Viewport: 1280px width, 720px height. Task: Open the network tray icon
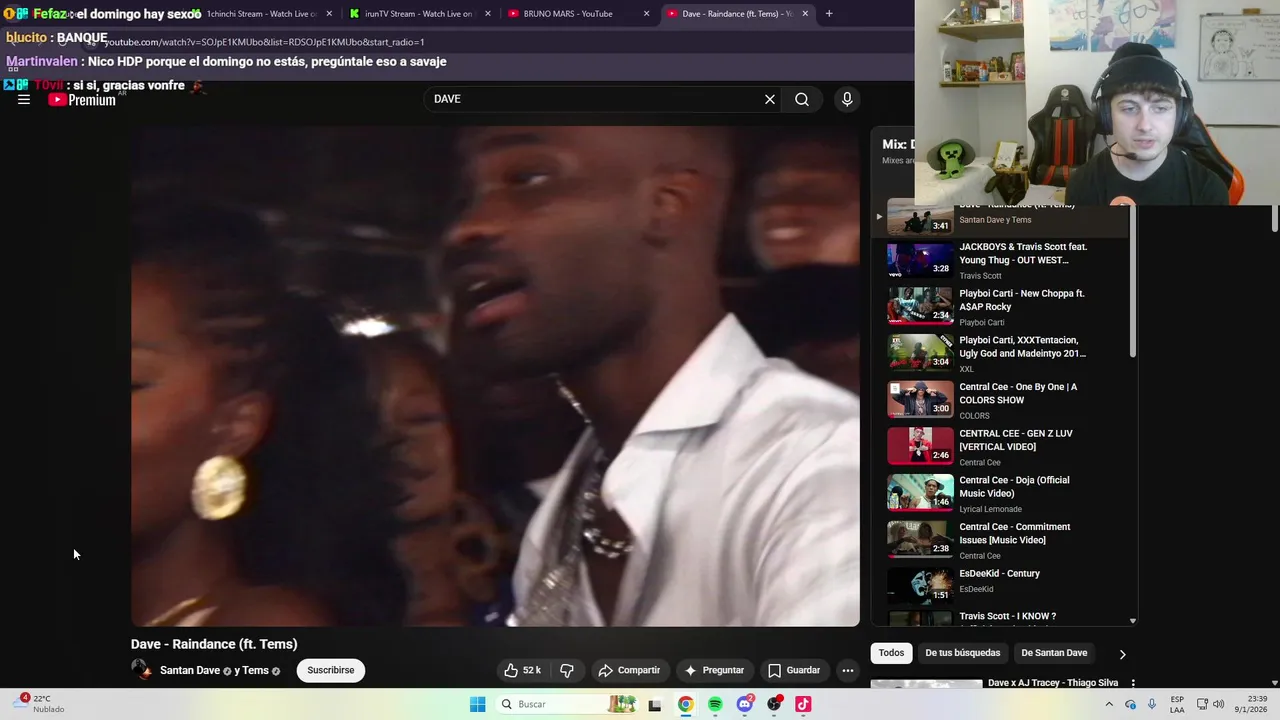[1202, 704]
